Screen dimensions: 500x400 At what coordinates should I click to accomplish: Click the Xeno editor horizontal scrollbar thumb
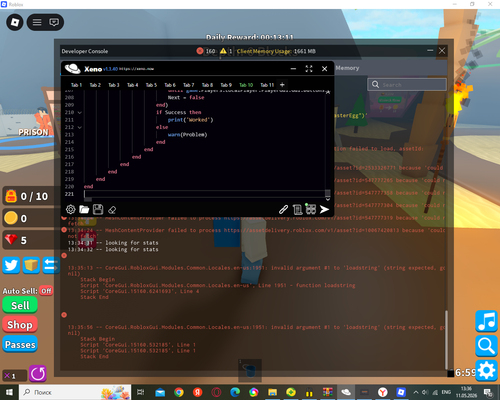point(88,199)
